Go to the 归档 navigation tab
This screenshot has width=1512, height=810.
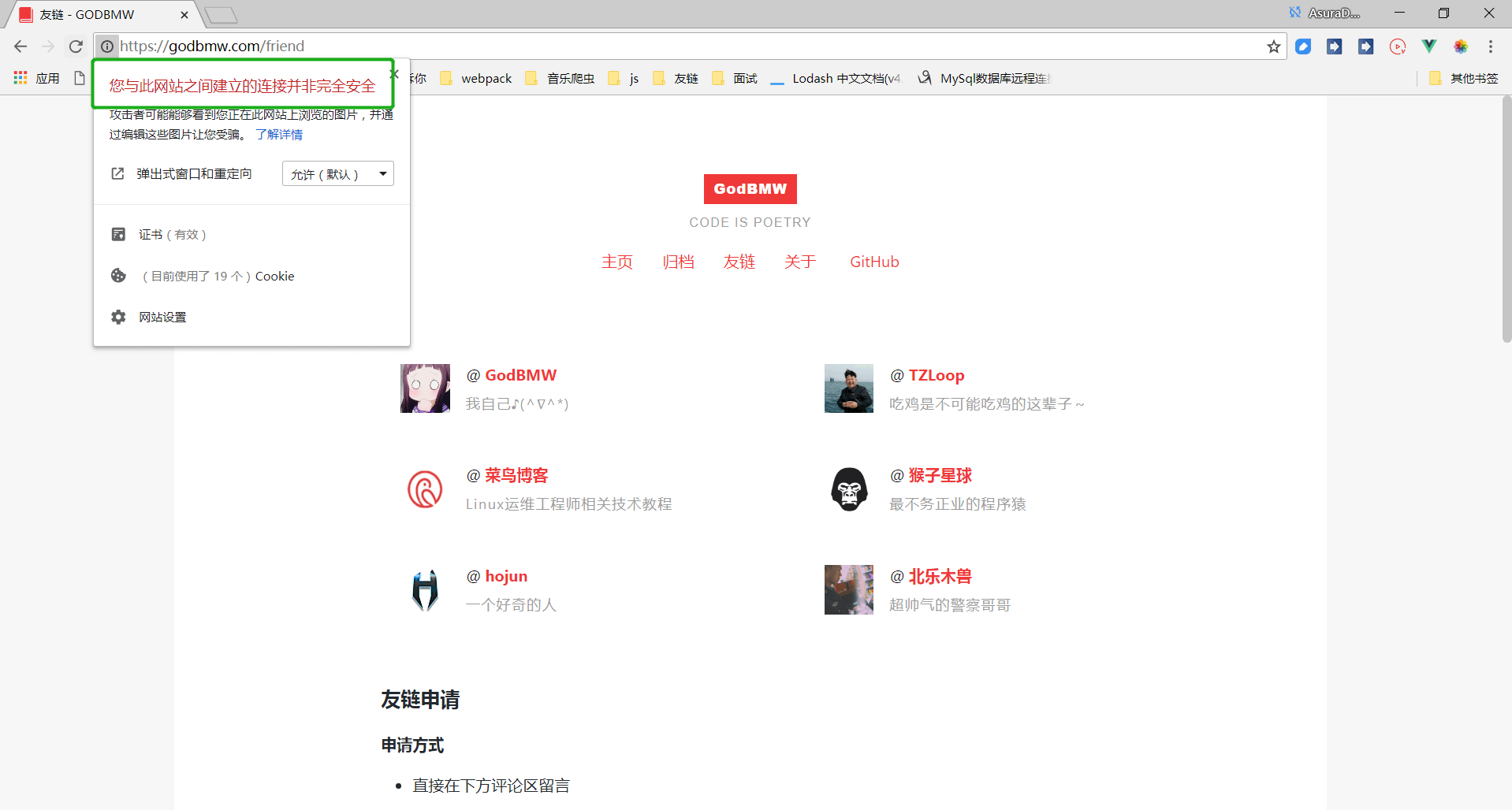(678, 262)
